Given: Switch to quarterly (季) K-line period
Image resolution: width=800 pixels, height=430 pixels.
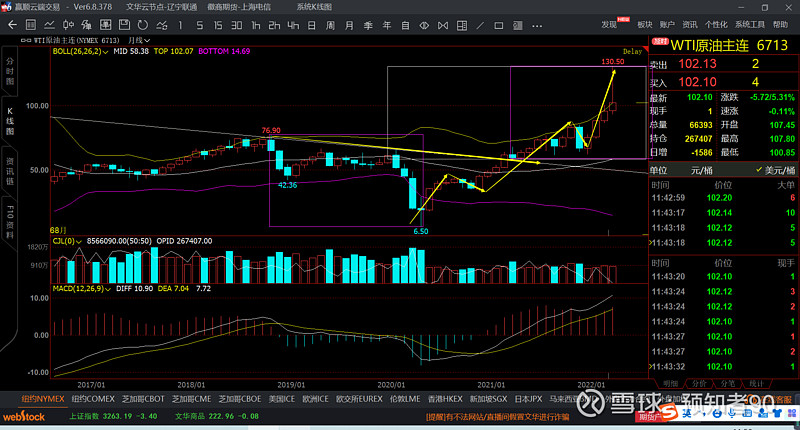Looking at the screenshot, I should tap(368, 25).
